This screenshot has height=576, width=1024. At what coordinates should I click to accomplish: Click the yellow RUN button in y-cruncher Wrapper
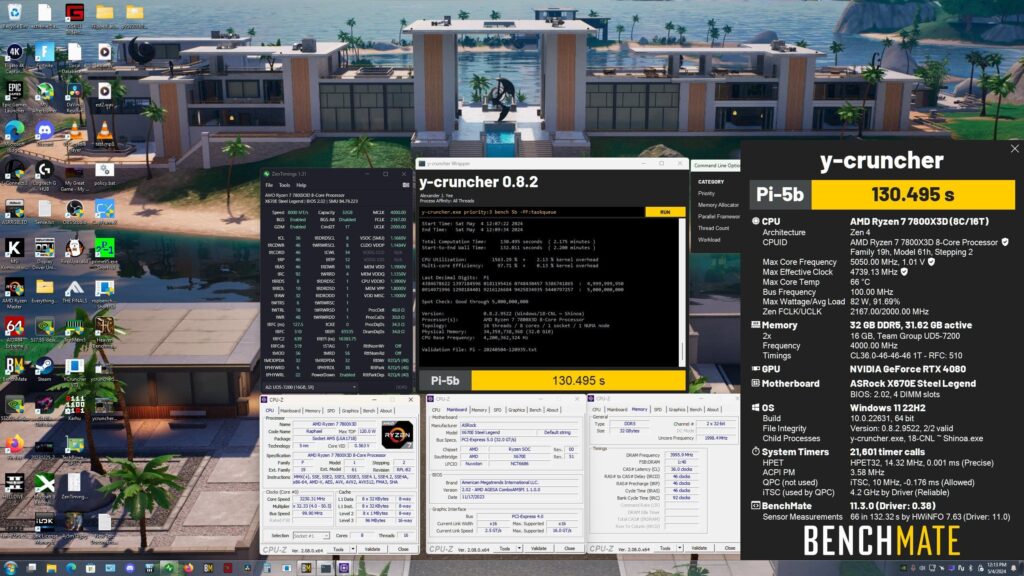665,212
